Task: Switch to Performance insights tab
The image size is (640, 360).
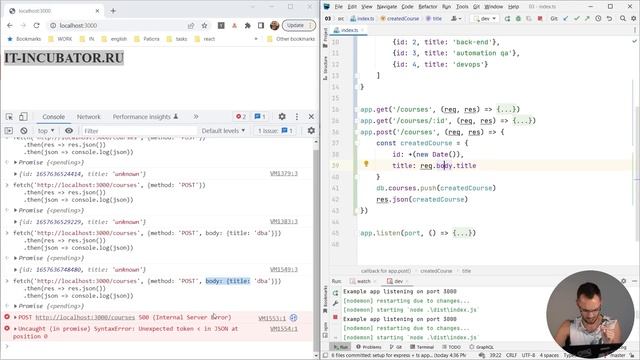Action: pos(145,117)
